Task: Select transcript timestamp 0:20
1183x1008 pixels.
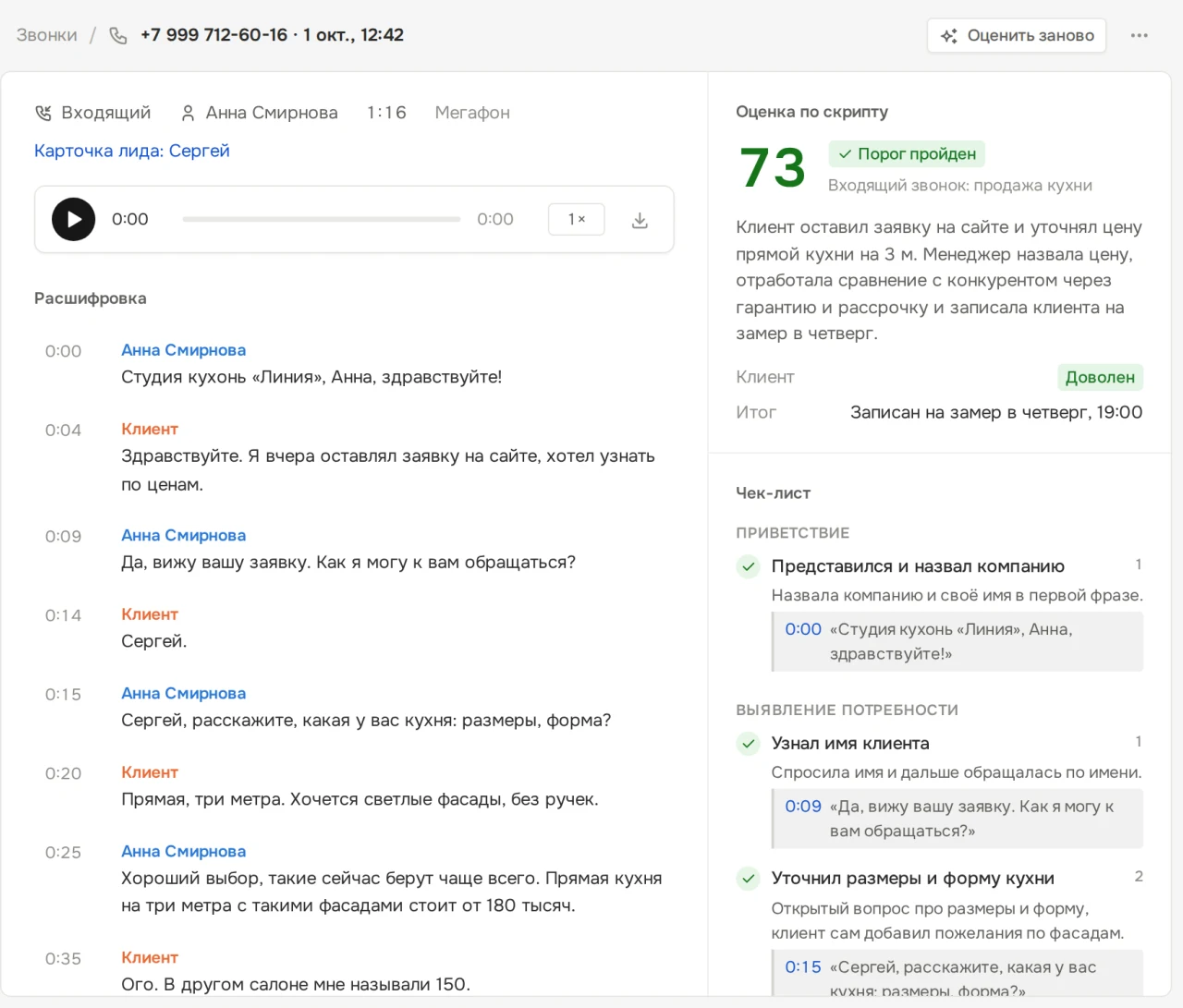Action: pyautogui.click(x=63, y=773)
